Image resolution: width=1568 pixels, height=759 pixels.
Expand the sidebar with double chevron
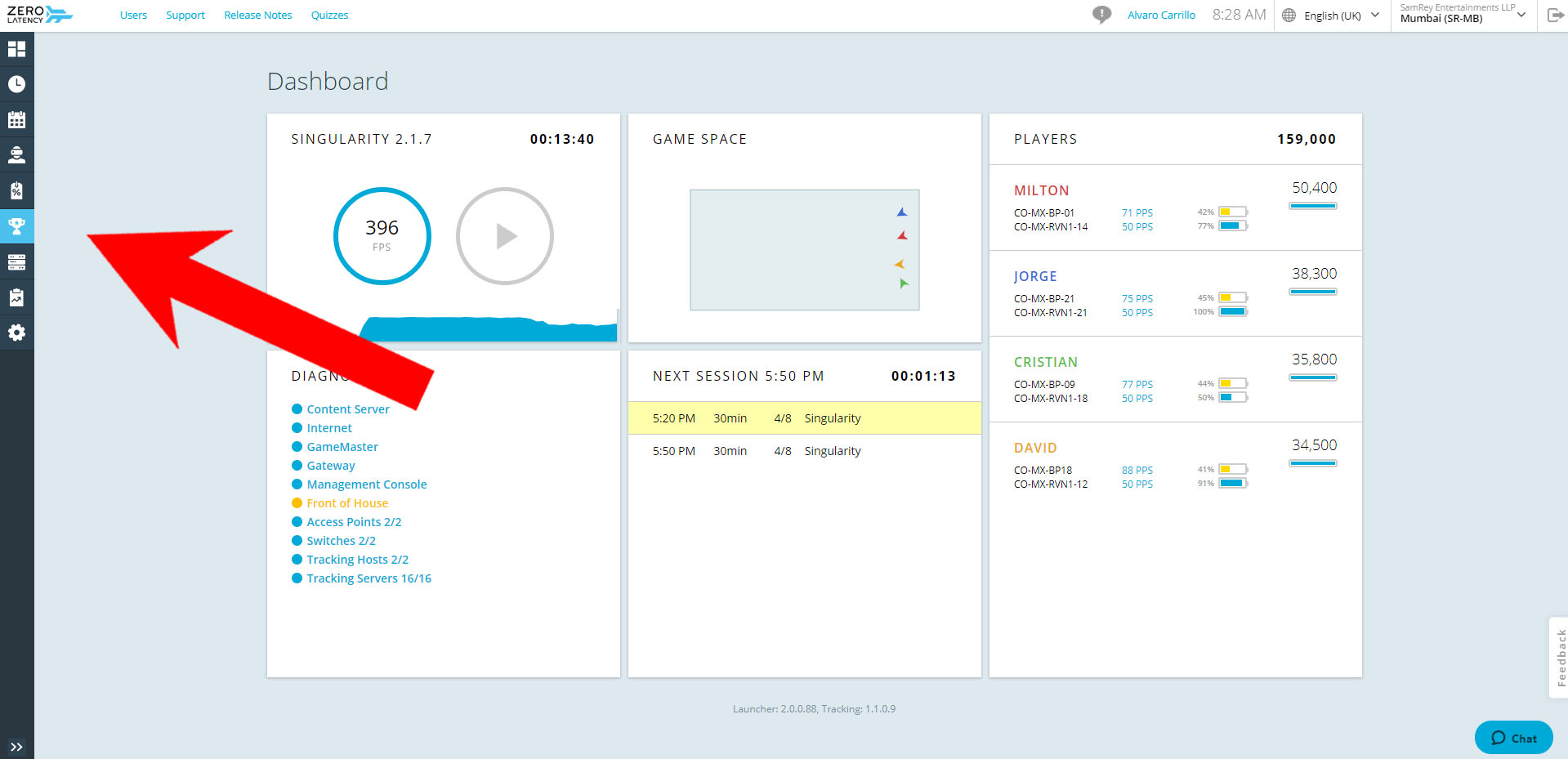[x=16, y=747]
